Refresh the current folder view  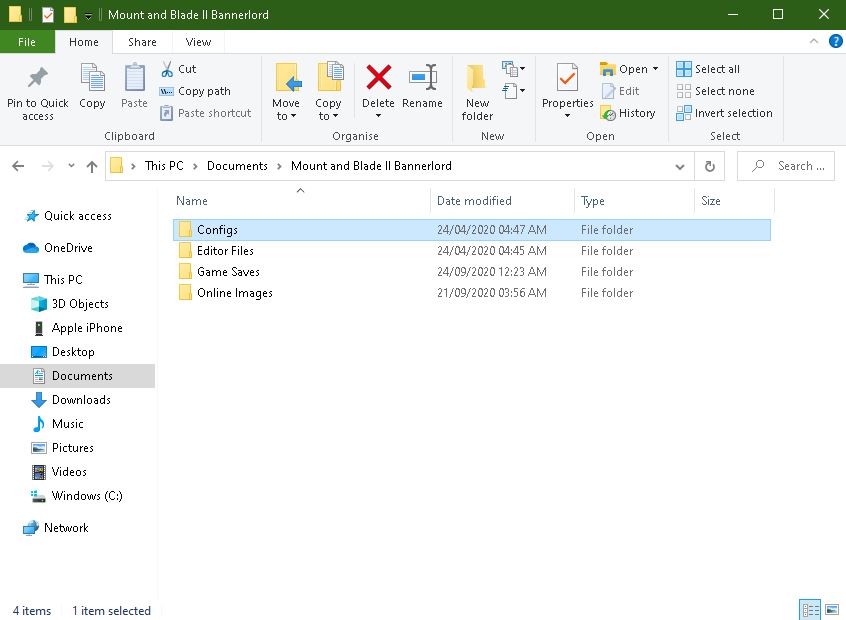(709, 166)
